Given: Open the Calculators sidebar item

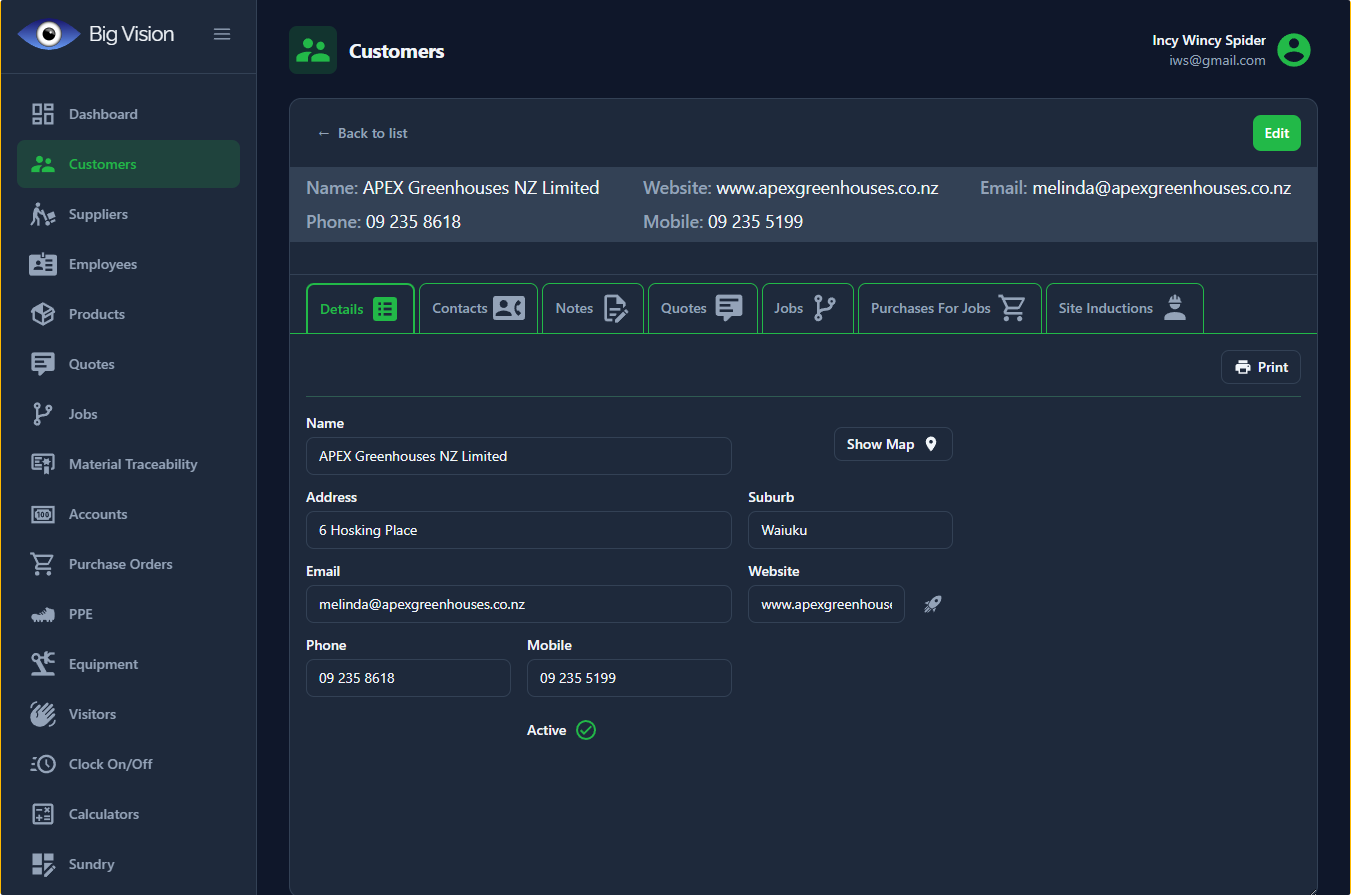Looking at the screenshot, I should click(103, 814).
